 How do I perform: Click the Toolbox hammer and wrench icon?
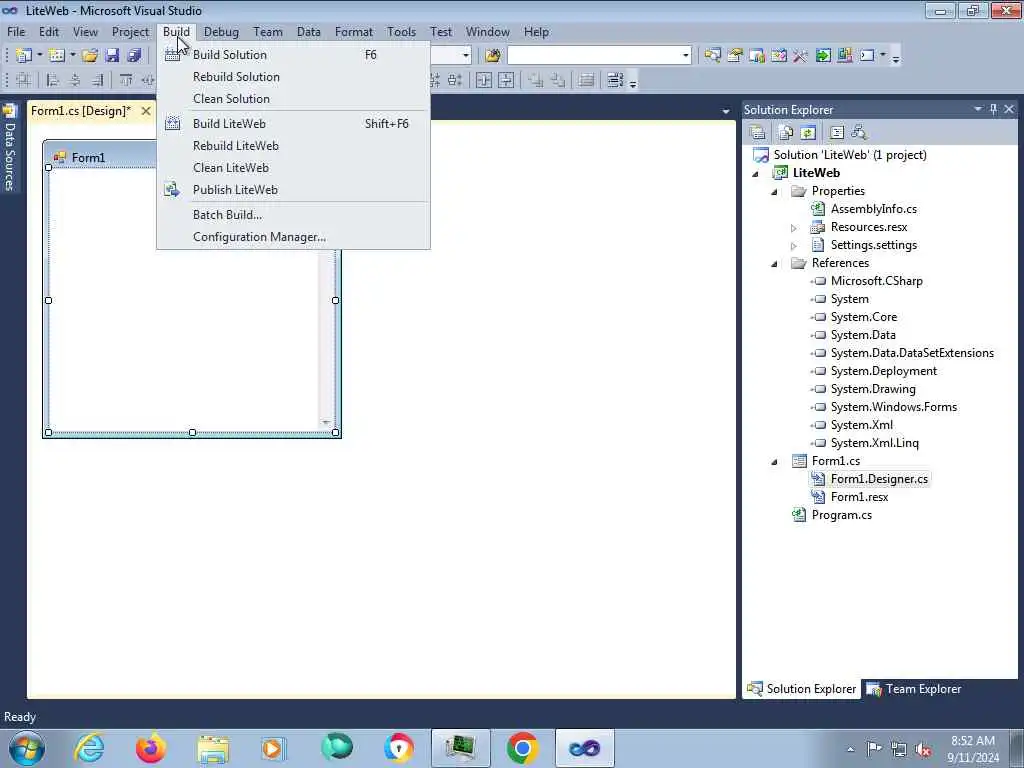coord(801,56)
